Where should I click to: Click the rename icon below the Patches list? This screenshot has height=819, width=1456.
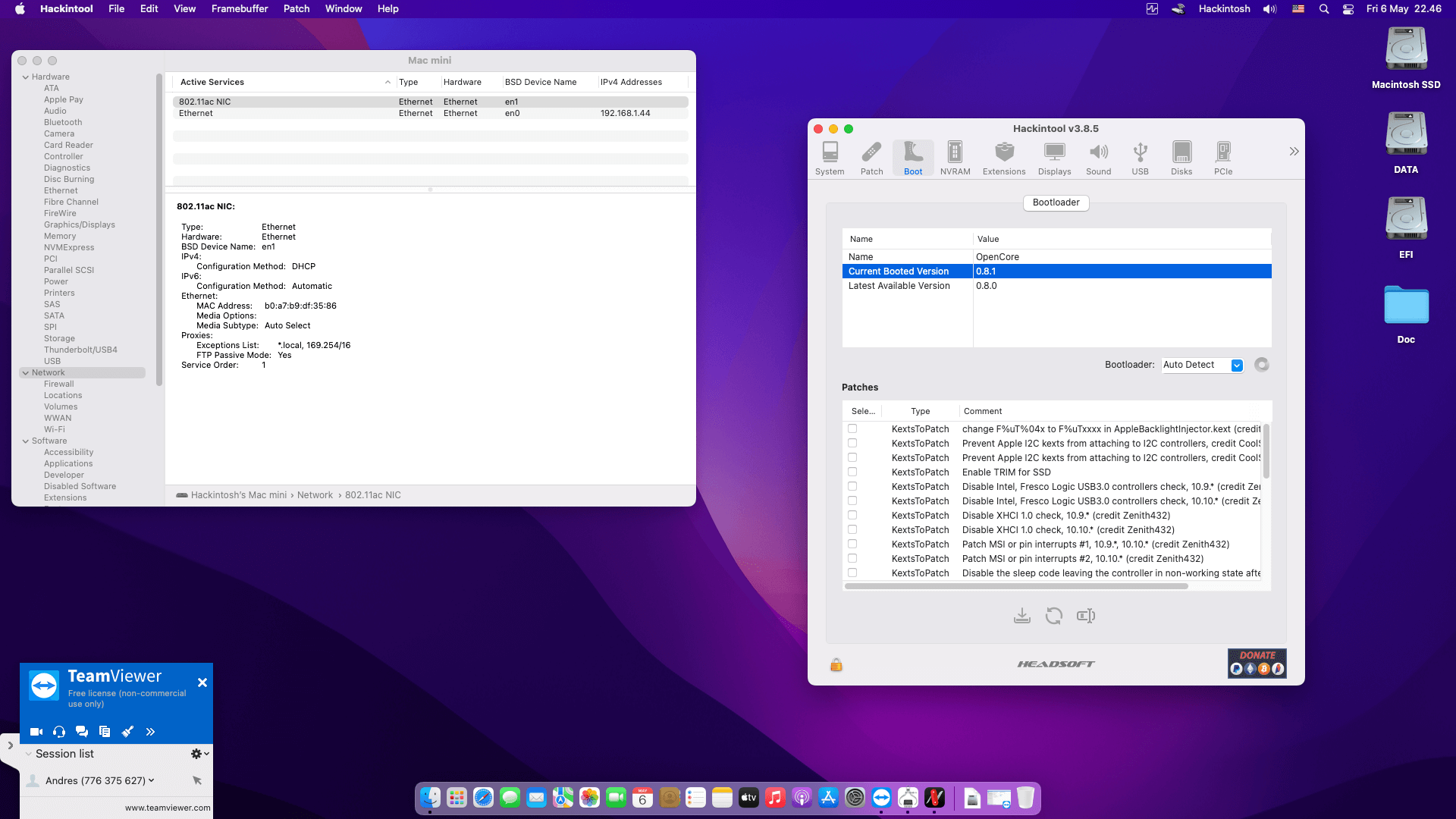pyautogui.click(x=1086, y=616)
